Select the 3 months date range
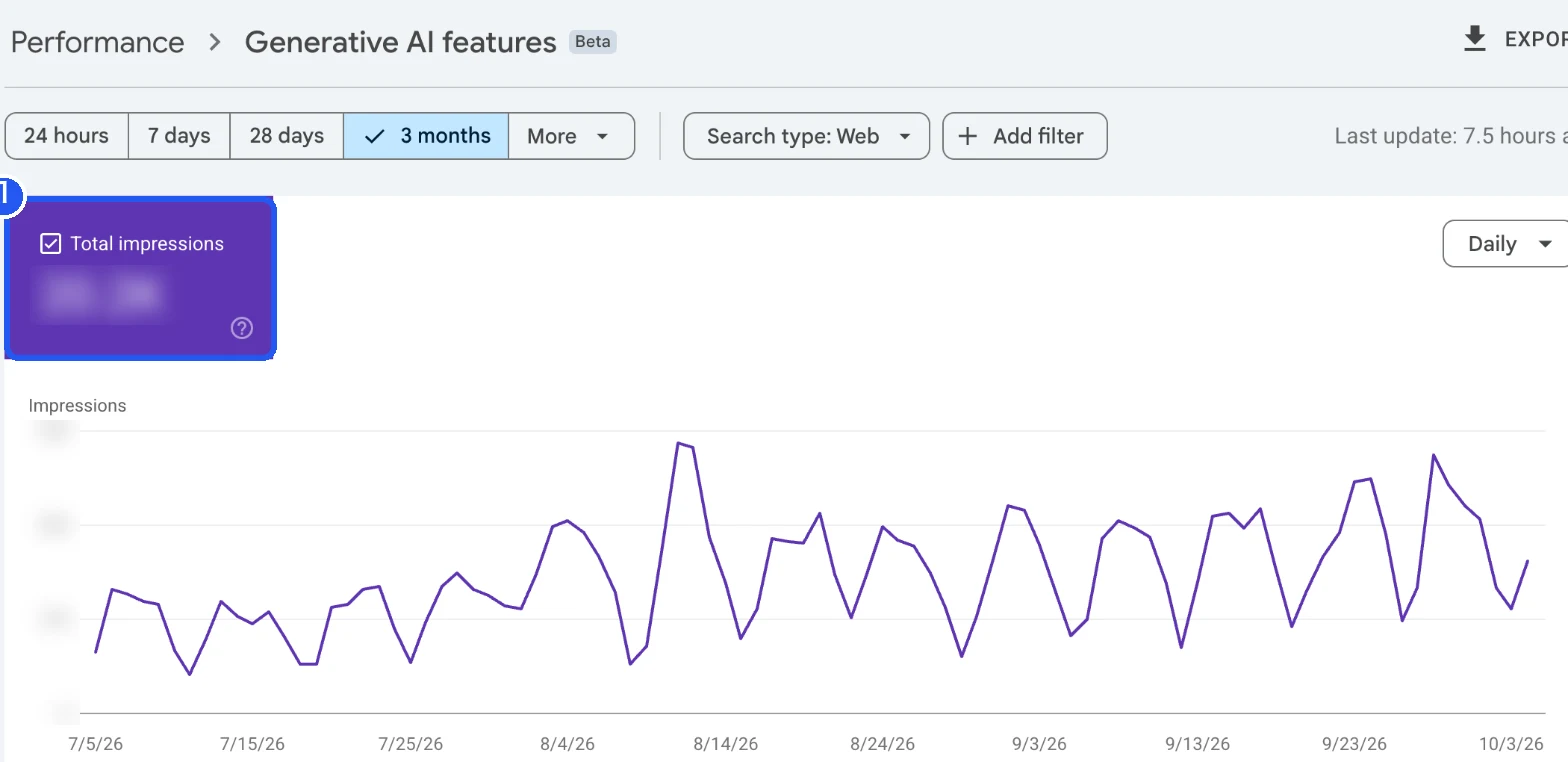The image size is (1568, 762). (426, 136)
